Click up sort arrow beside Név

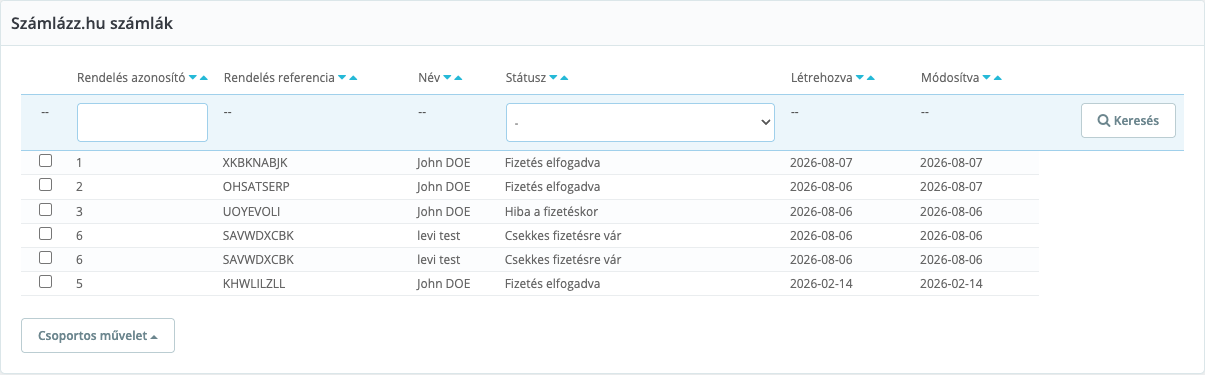point(457,77)
